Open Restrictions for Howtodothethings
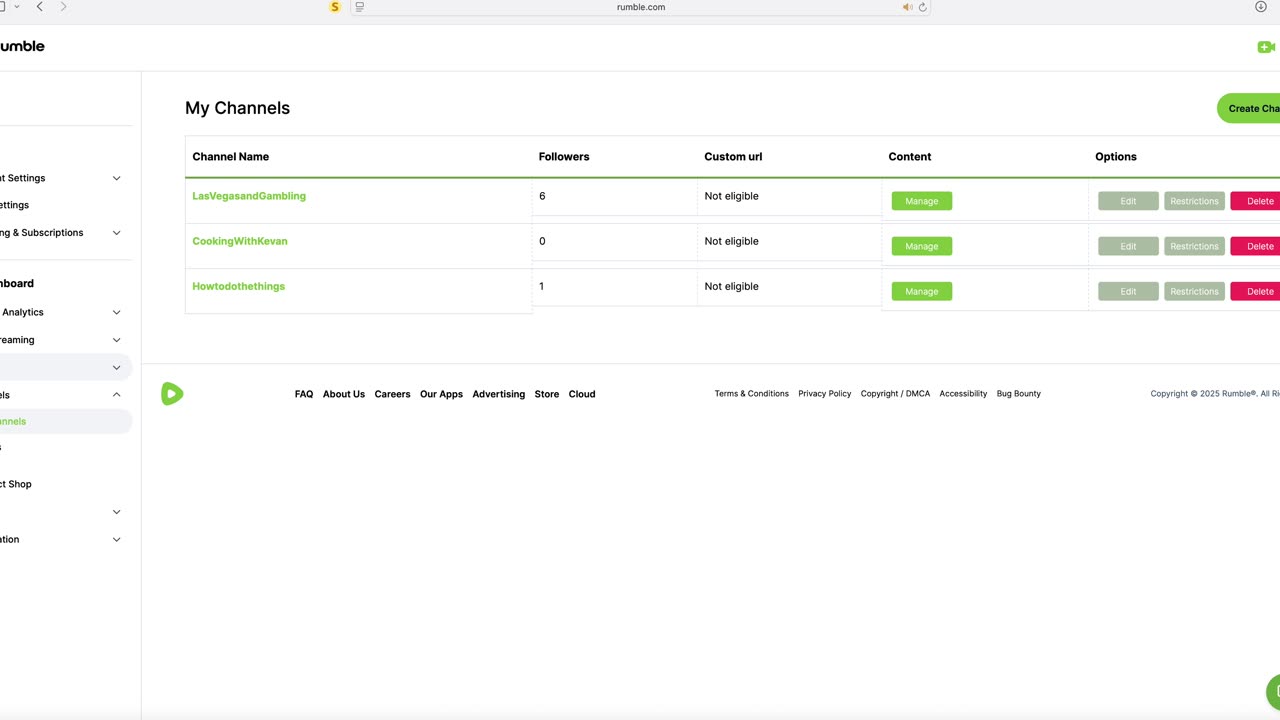 click(1194, 291)
